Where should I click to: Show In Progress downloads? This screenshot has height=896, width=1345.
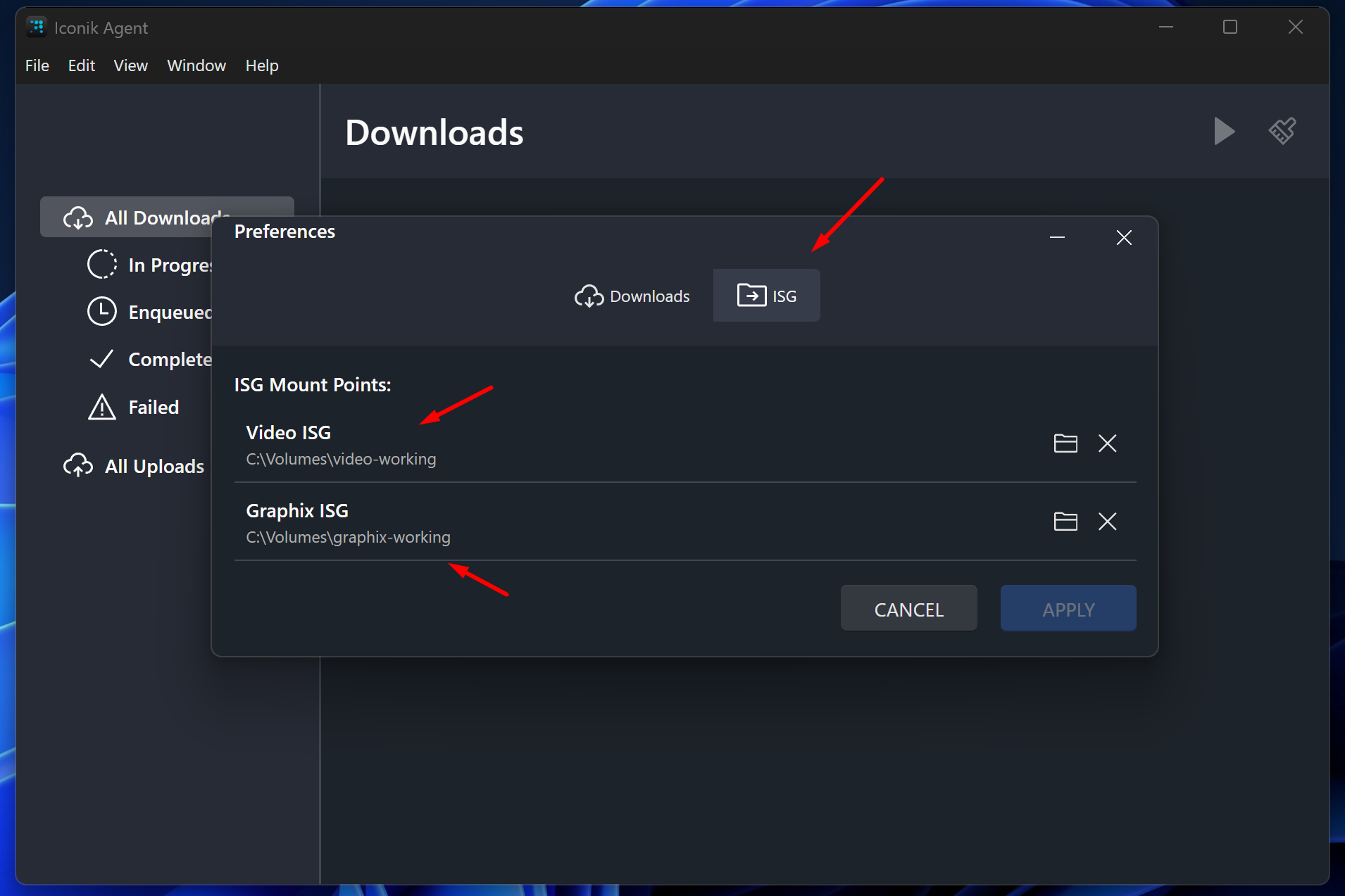click(149, 265)
